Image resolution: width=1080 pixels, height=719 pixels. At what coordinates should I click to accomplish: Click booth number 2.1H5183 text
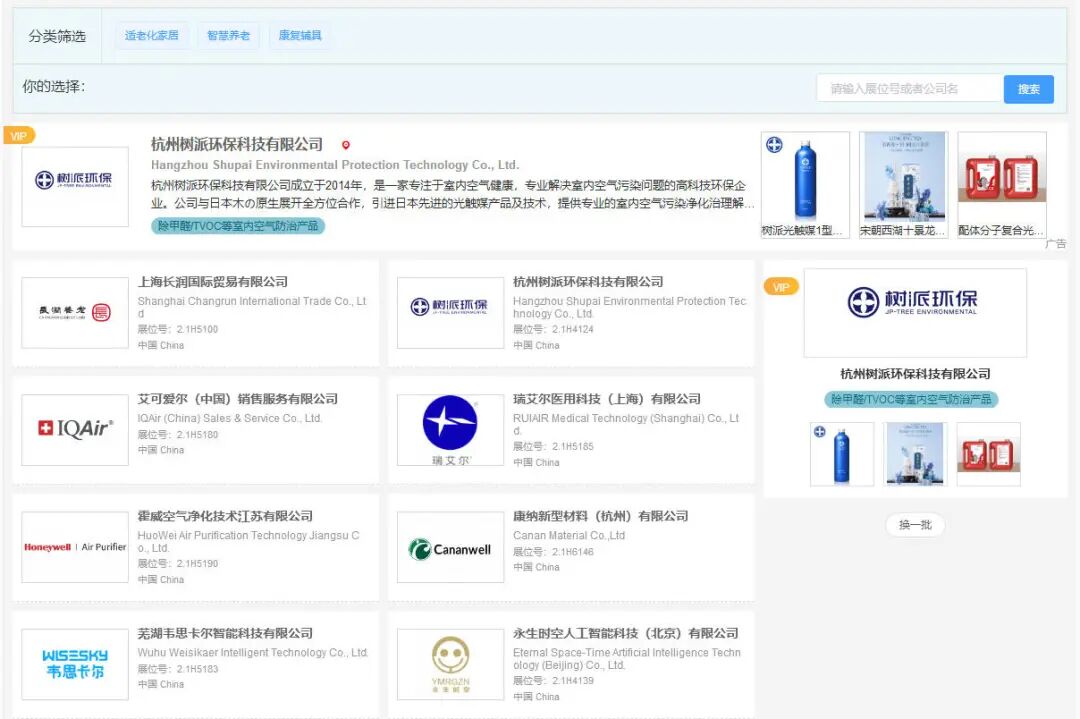(x=198, y=669)
